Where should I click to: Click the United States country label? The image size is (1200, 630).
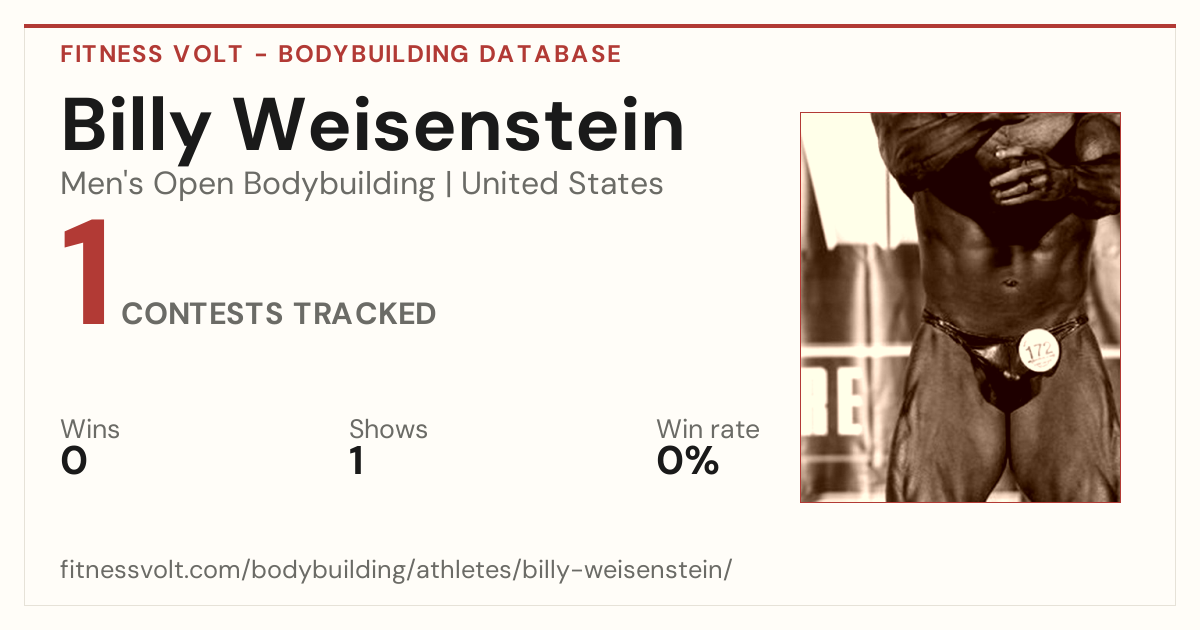[562, 184]
